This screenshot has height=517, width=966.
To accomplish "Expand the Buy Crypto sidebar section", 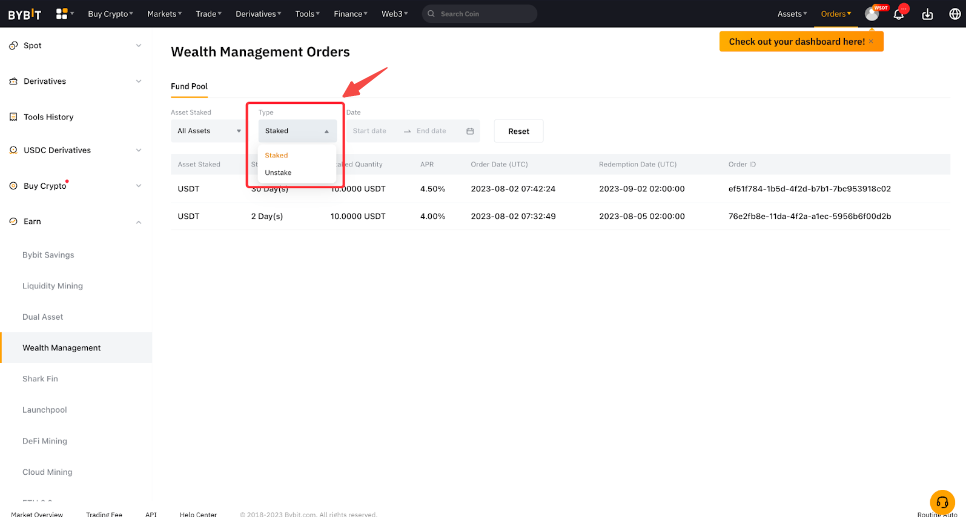I will click(x=139, y=186).
